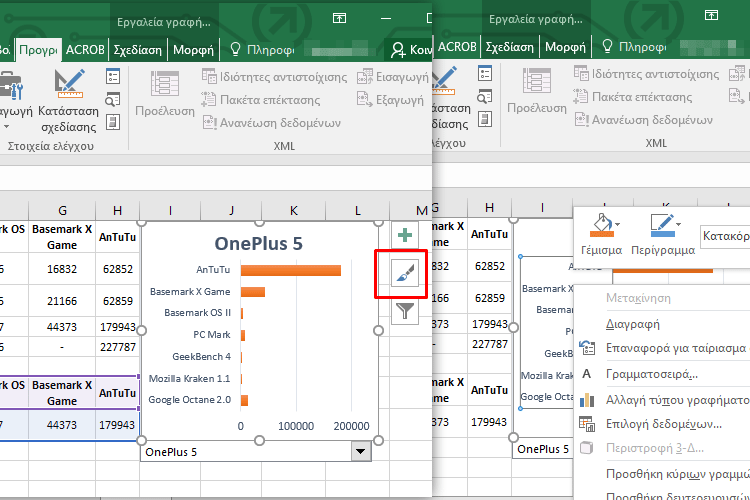Open Chart Elements plus button beside chart
The image size is (750, 500).
405,235
